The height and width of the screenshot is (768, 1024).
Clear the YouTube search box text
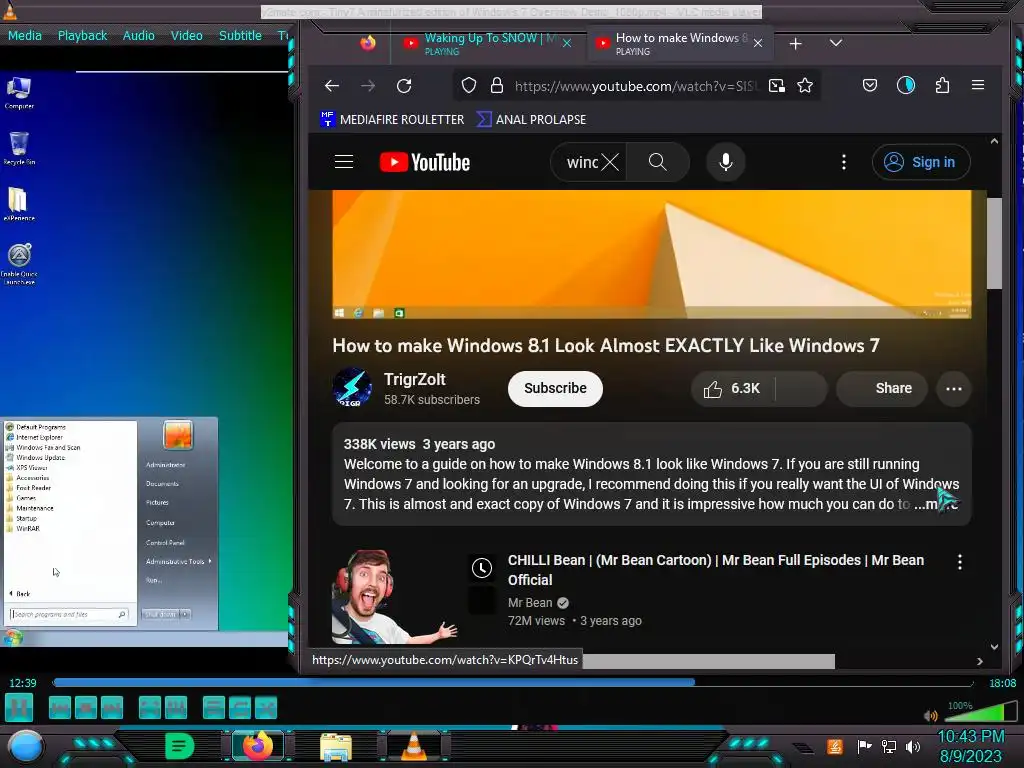tap(610, 162)
